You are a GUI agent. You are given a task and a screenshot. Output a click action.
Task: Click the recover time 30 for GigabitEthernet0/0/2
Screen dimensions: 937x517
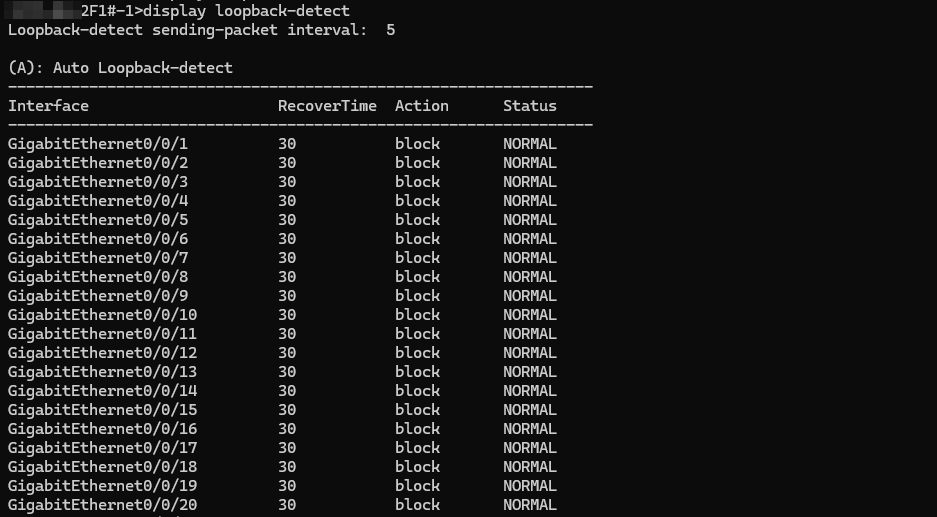click(287, 163)
